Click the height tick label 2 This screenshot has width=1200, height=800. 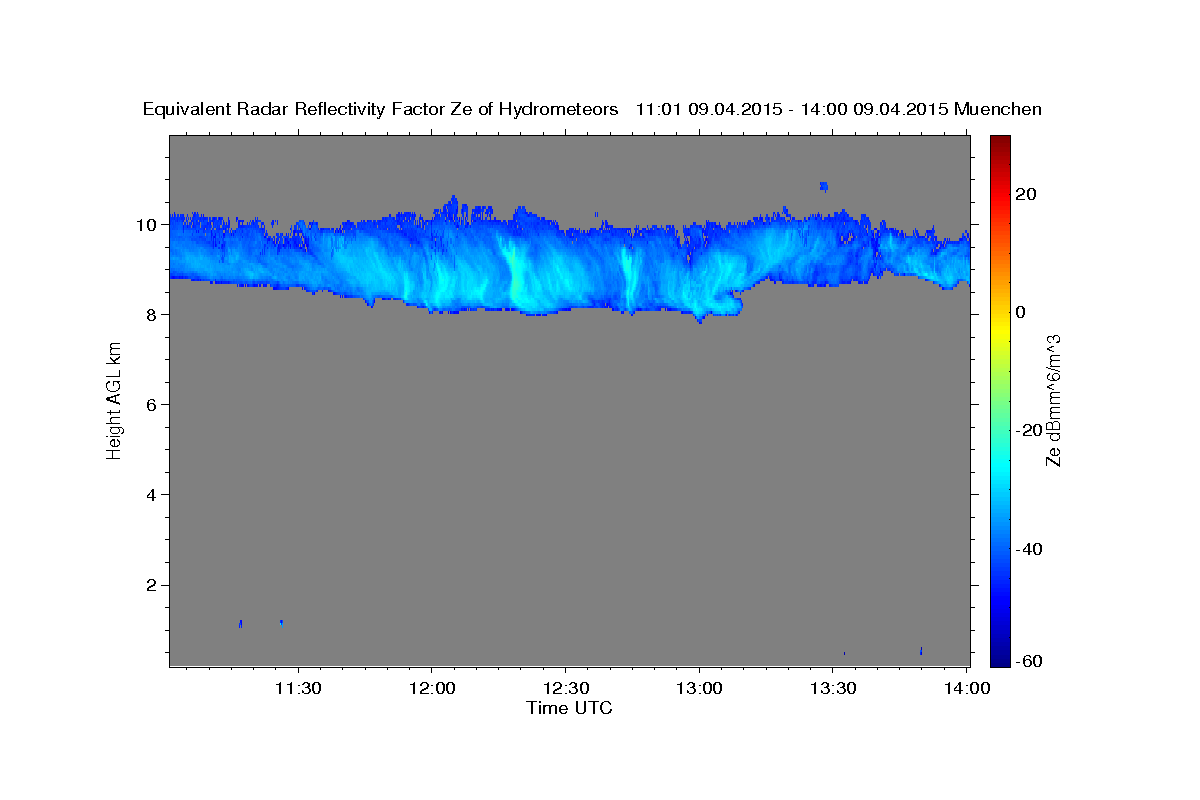[152, 585]
